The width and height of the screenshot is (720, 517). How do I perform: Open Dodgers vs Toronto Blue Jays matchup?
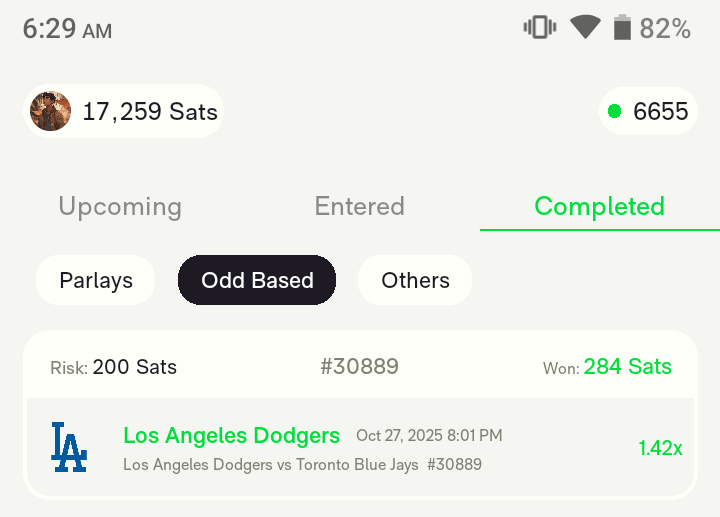tap(271, 464)
